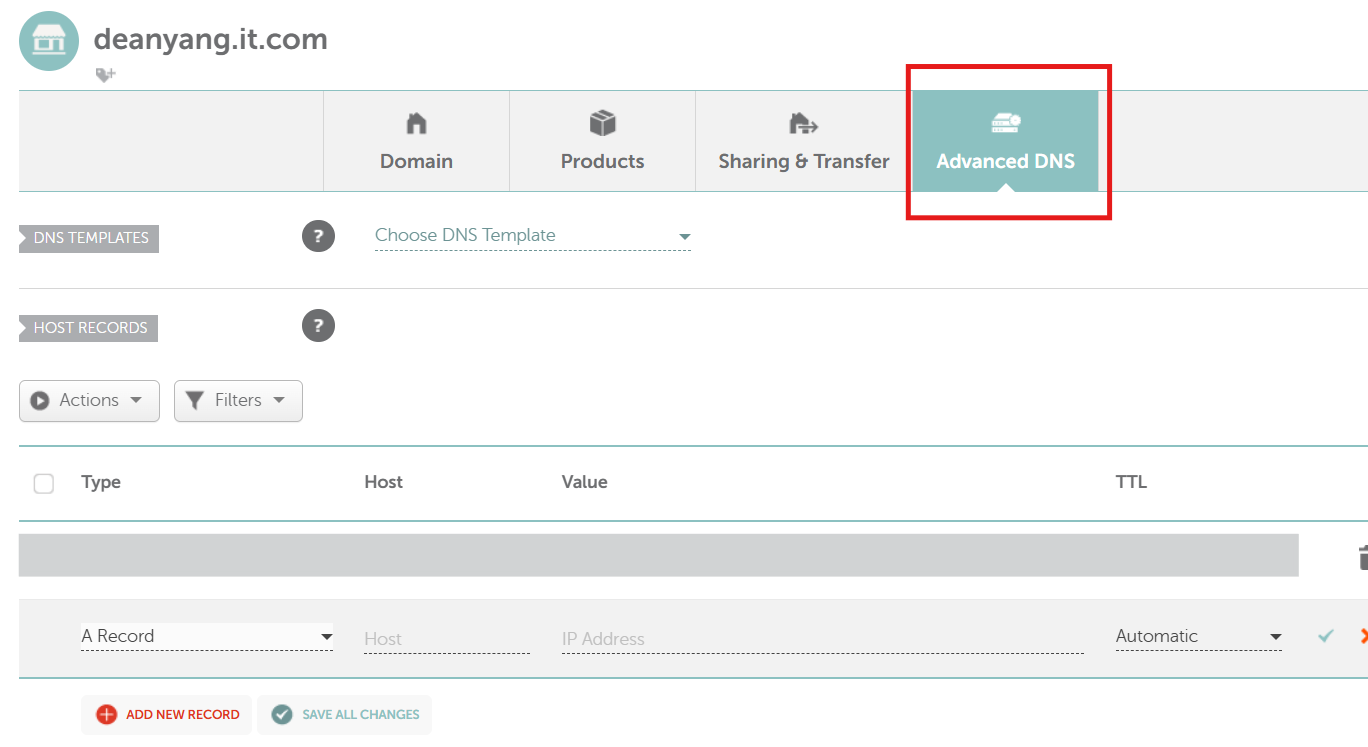Screen dimensions: 1368x747
Task: Open the Products tab
Action: (602, 141)
